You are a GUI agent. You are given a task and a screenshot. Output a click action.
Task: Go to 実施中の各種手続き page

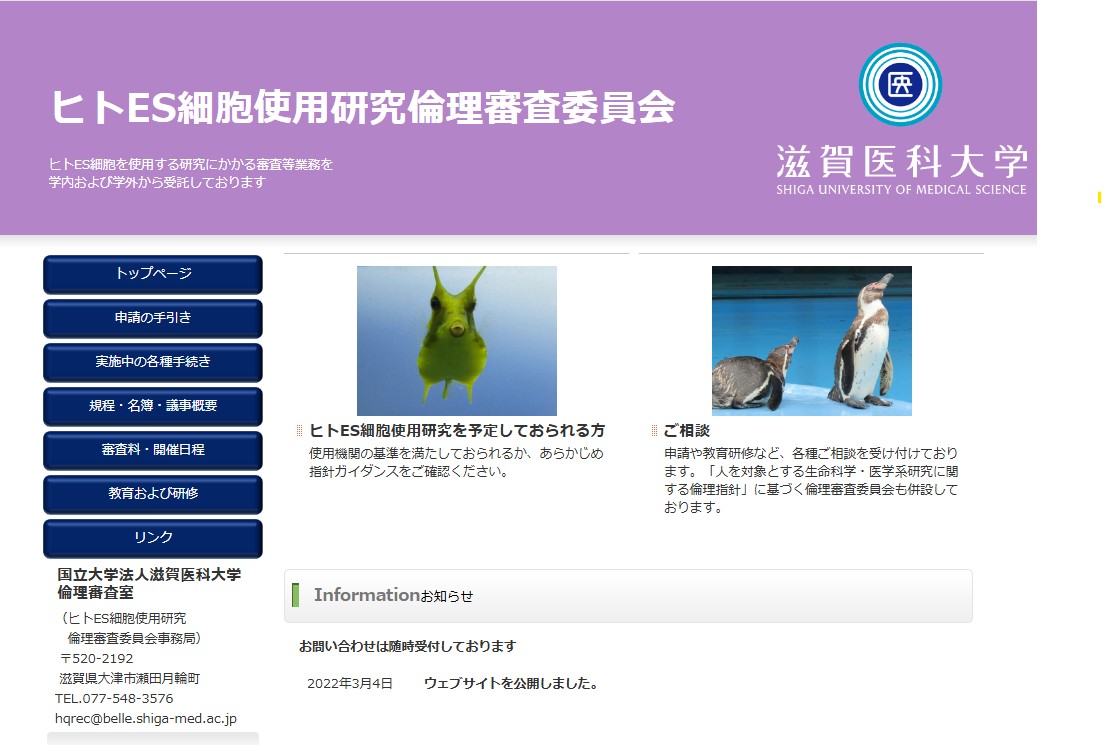(153, 362)
